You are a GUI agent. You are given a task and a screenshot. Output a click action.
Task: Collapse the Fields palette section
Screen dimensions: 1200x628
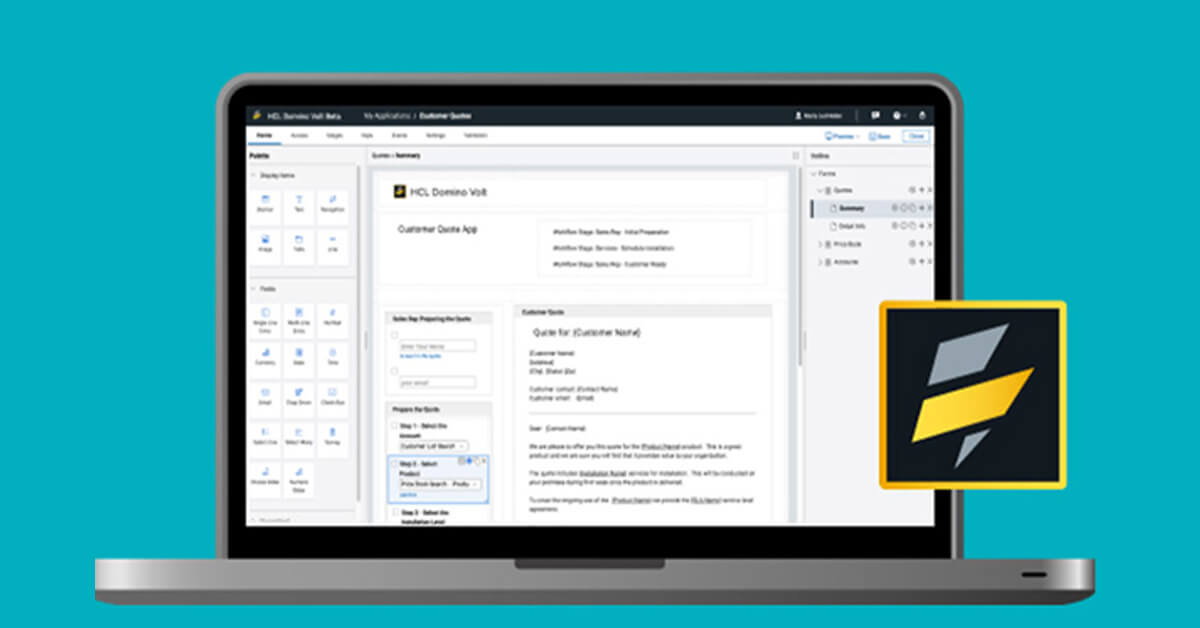coord(253,289)
